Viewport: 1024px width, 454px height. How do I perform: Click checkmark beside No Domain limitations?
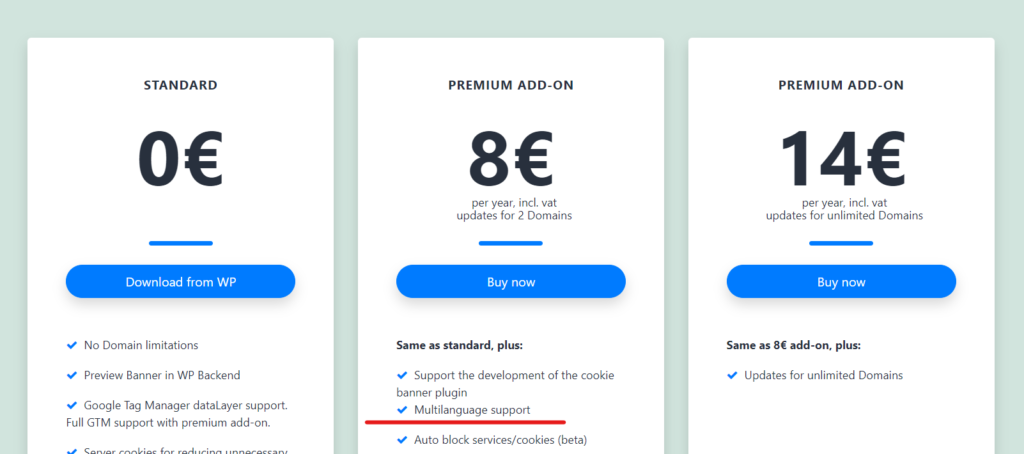pos(72,345)
